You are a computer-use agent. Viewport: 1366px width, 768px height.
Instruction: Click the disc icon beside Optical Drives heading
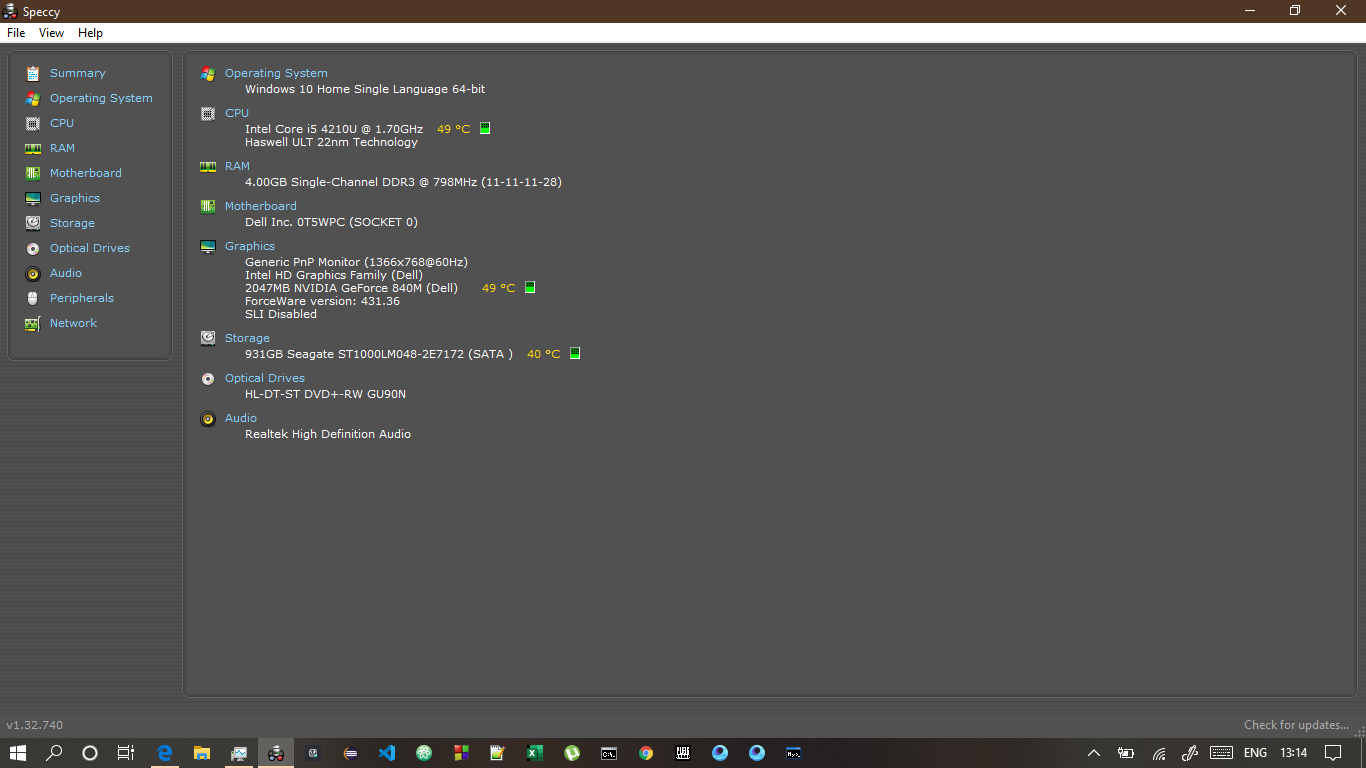(x=208, y=378)
